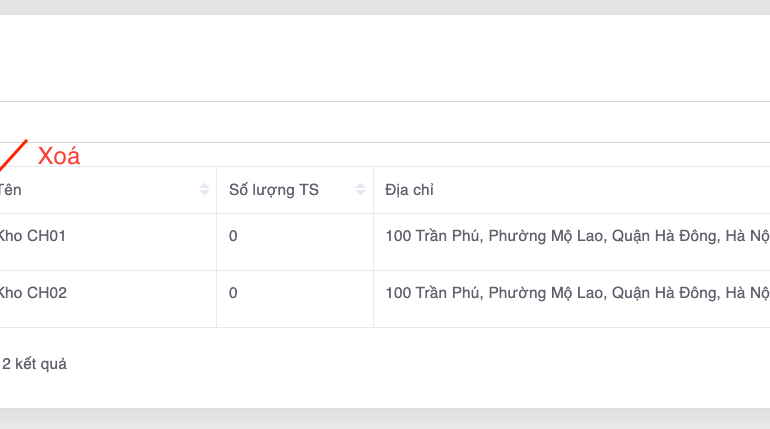Click the Địa chỉ column header
770x429 pixels.
[410, 190]
